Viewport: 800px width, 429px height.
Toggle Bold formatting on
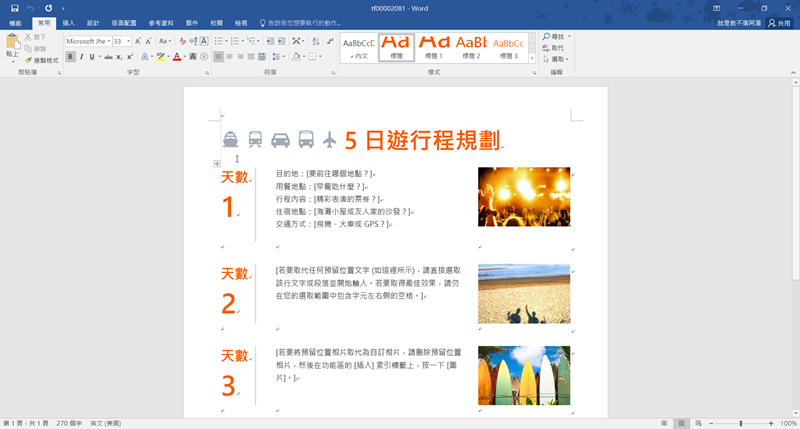[70, 57]
